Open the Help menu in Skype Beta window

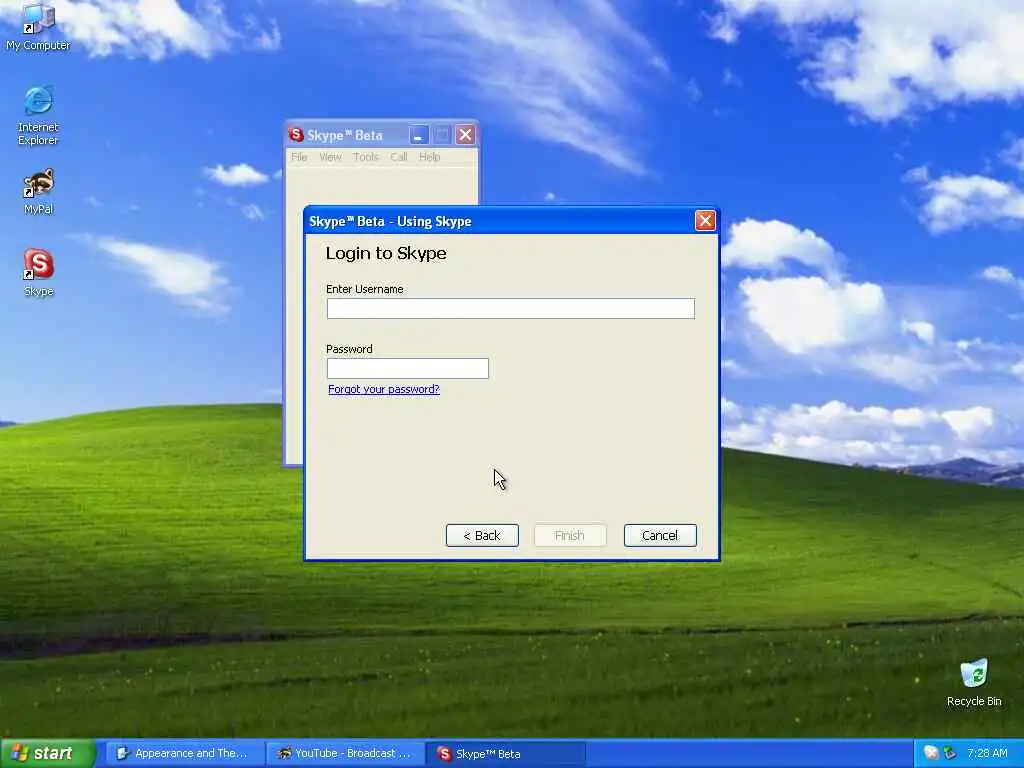pos(430,157)
